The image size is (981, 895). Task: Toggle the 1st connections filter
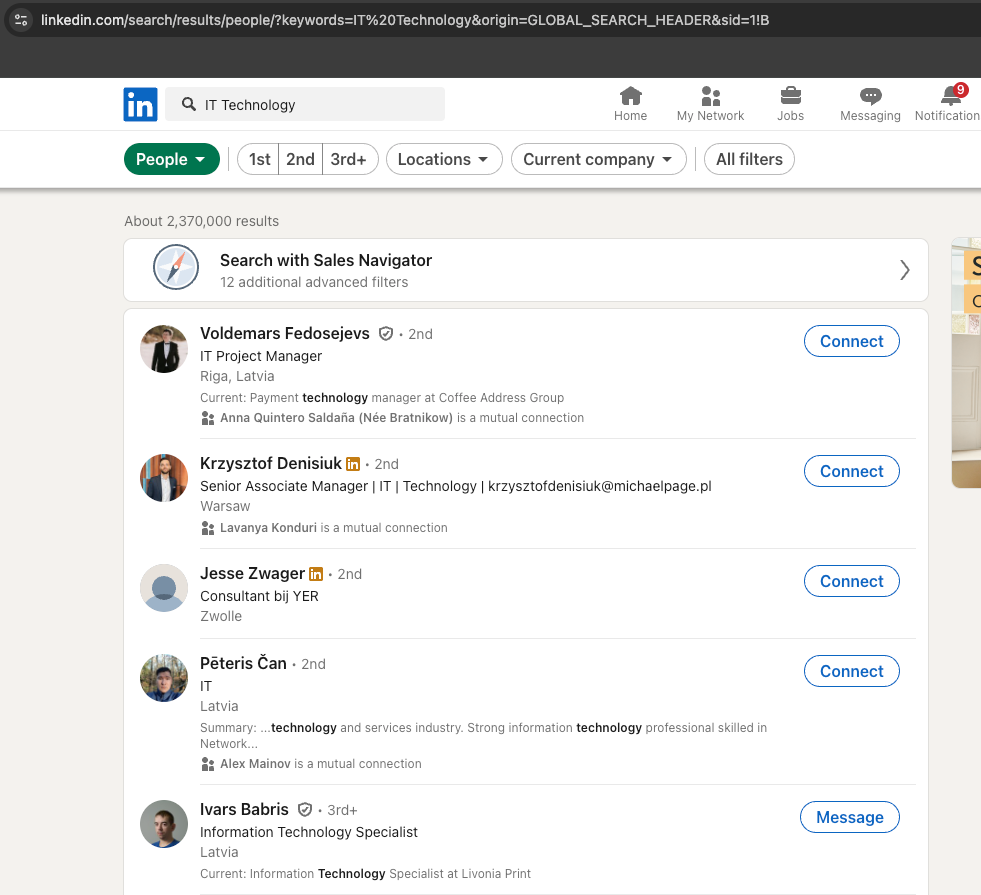[x=259, y=159]
